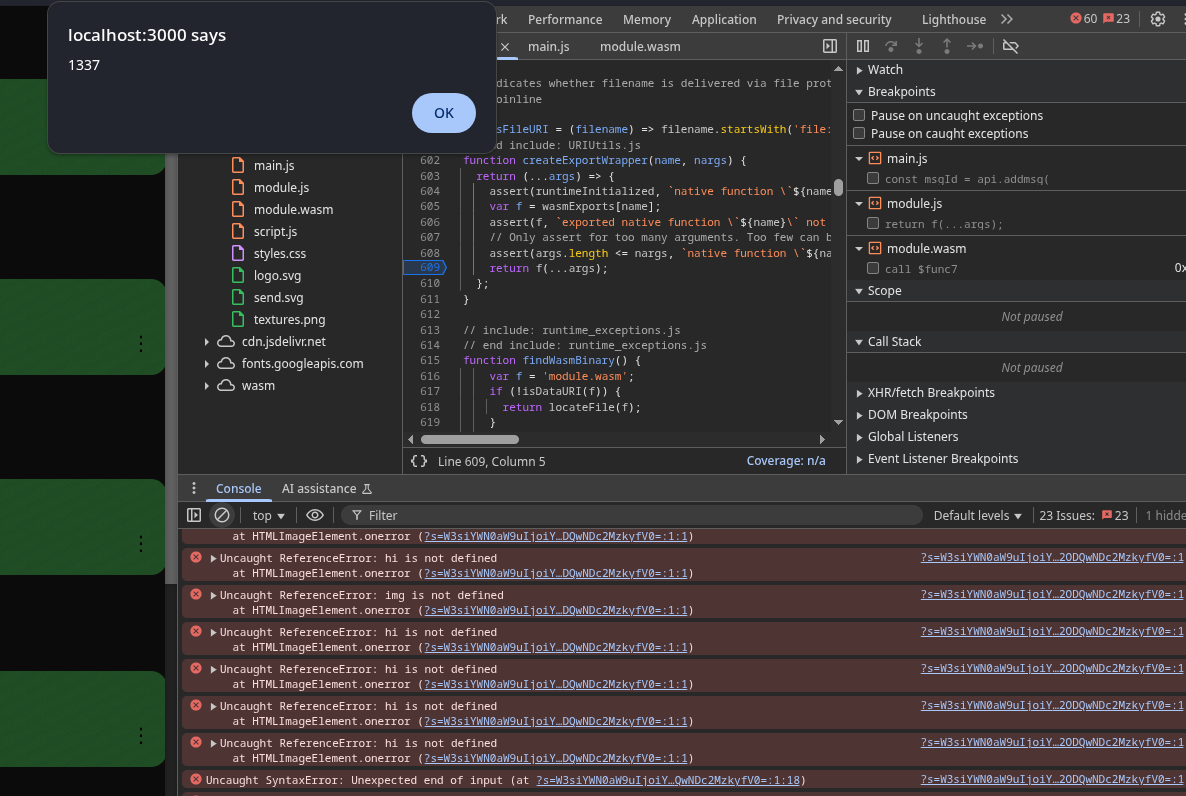Focus the console Filter field
This screenshot has width=1186, height=796.
(632, 515)
